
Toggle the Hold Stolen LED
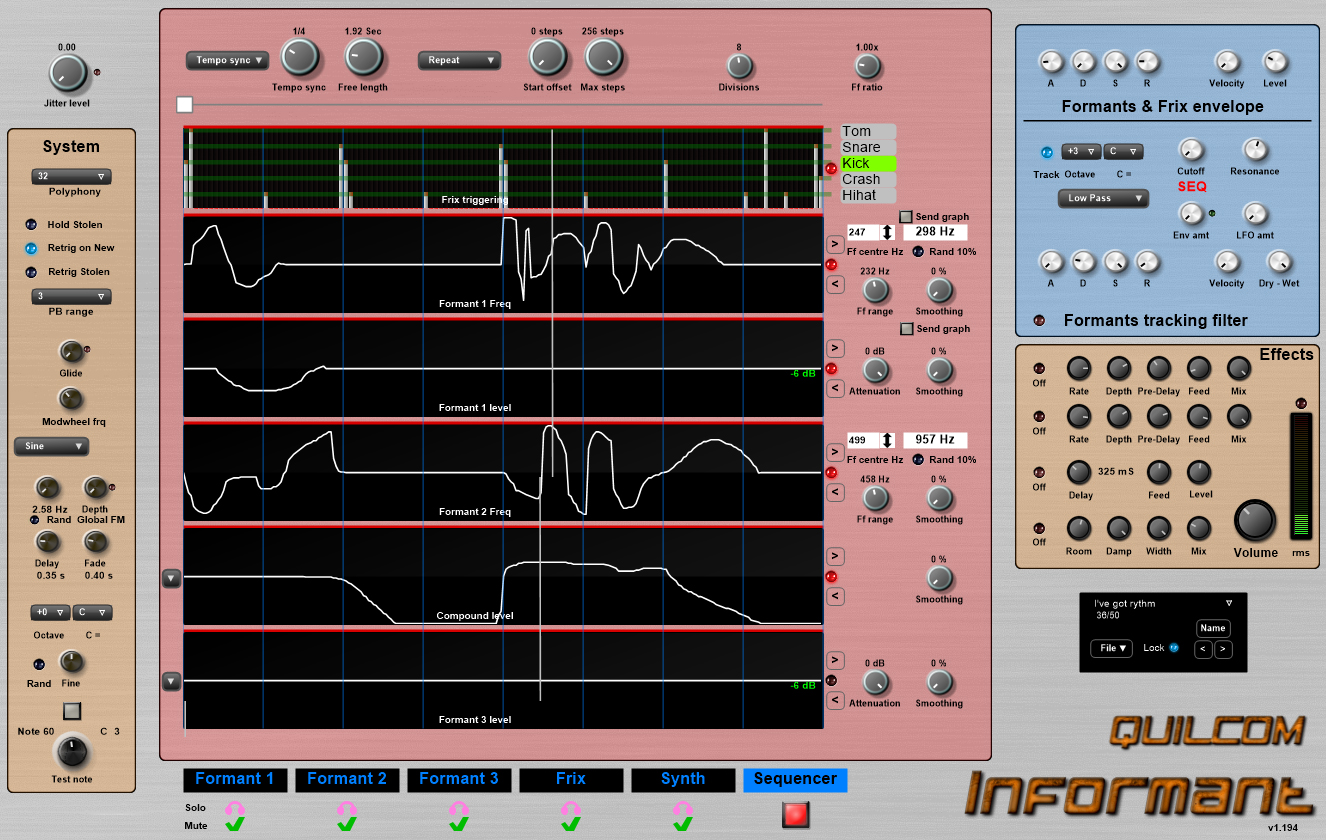(32, 225)
